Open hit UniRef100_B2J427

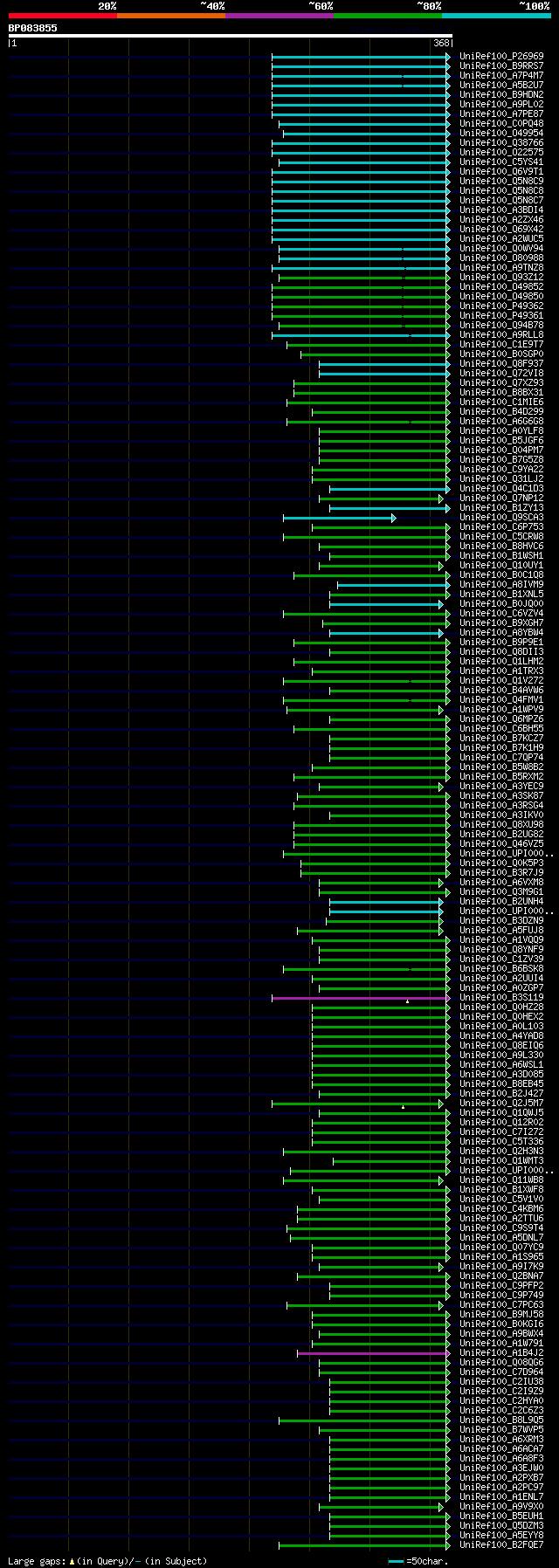501,1094
